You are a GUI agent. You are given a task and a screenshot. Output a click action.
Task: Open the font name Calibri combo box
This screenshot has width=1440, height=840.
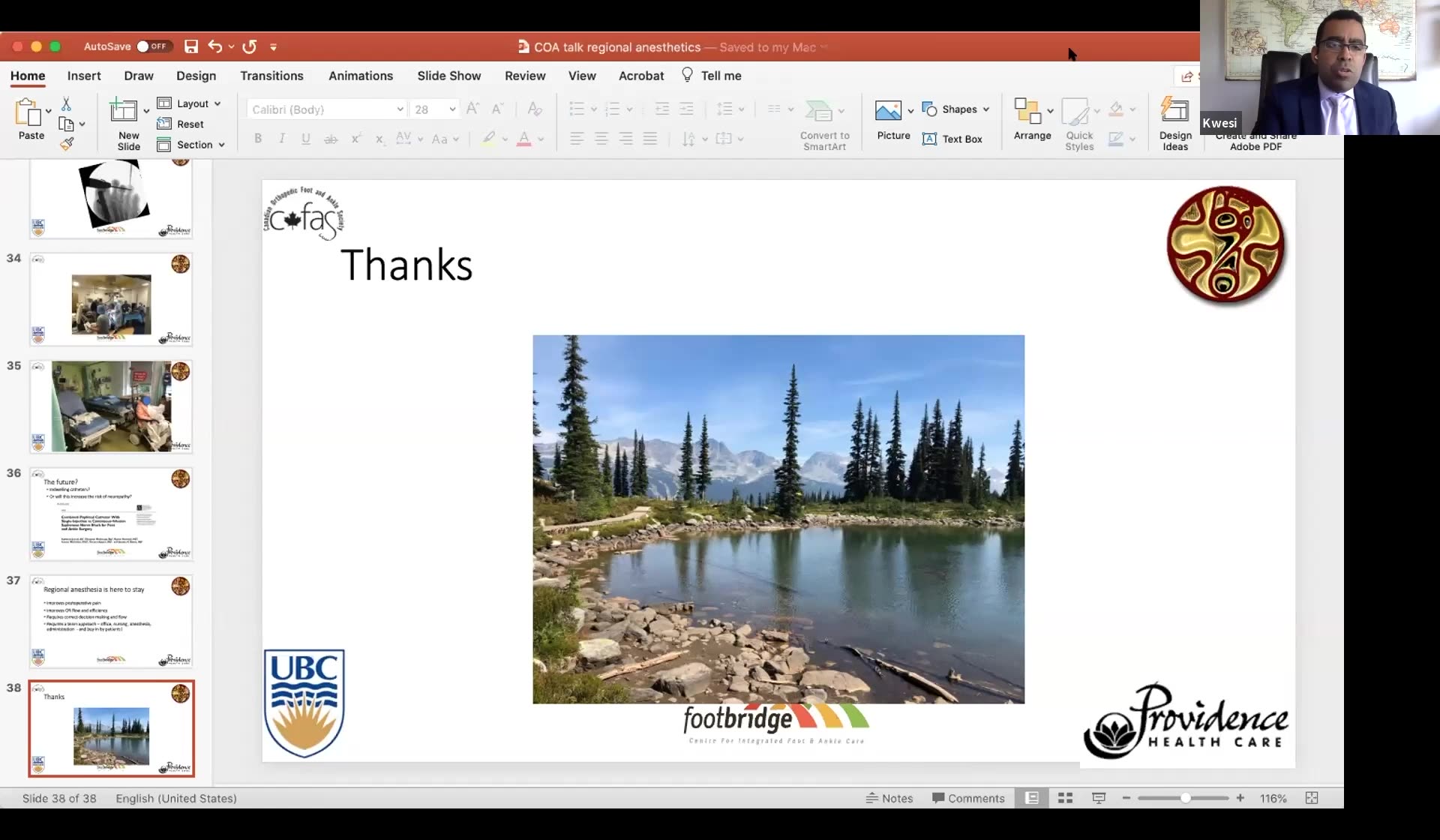326,109
